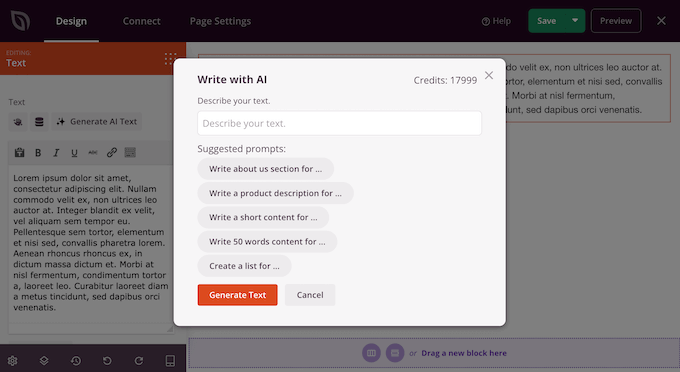The image size is (680, 372).
Task: Click Cancel in the AI dialog
Action: tap(310, 295)
